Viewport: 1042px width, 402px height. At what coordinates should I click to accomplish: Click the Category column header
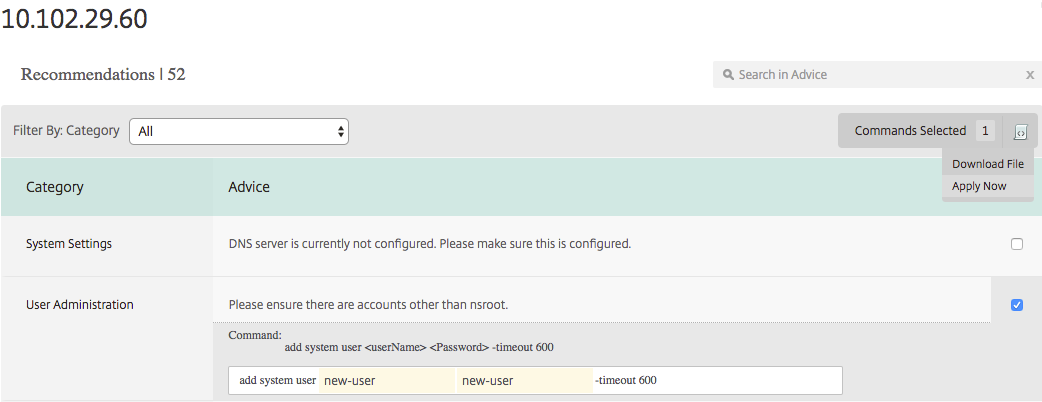point(54,187)
